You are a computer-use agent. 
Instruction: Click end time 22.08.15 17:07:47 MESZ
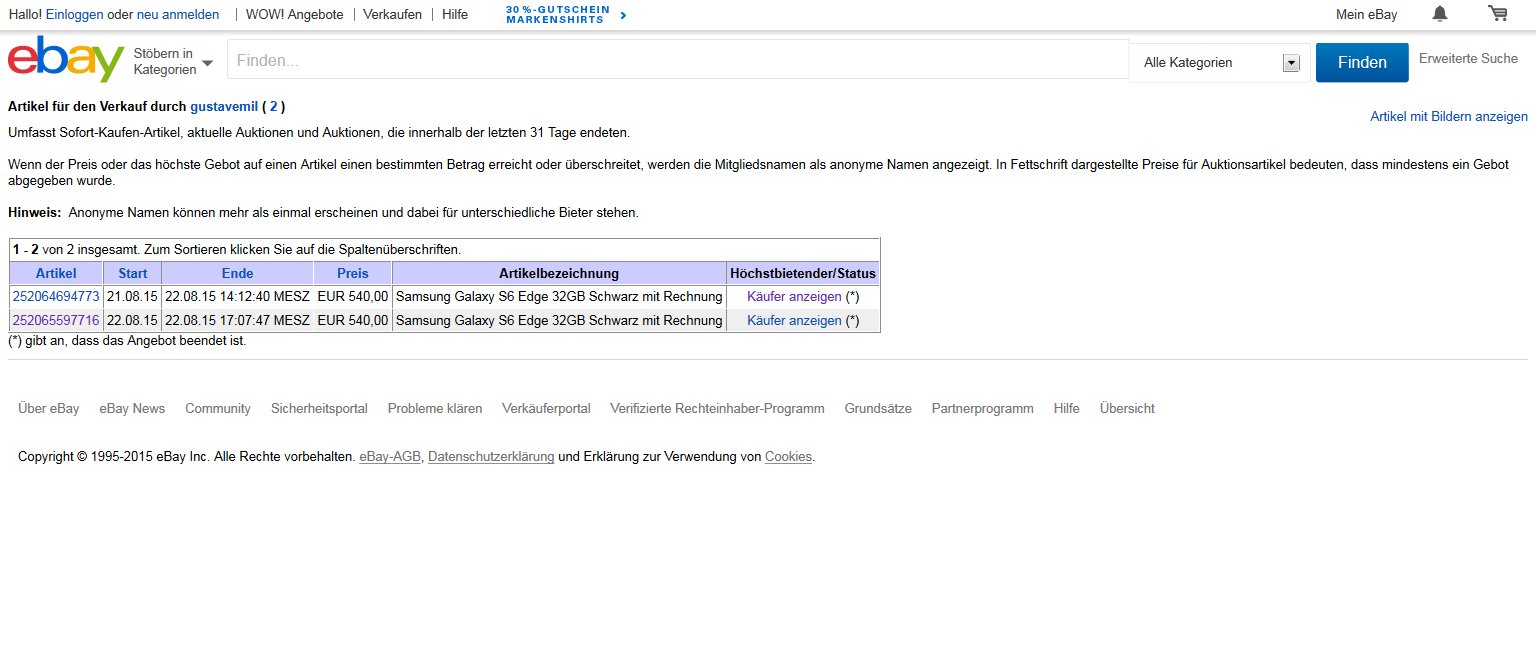(x=237, y=321)
